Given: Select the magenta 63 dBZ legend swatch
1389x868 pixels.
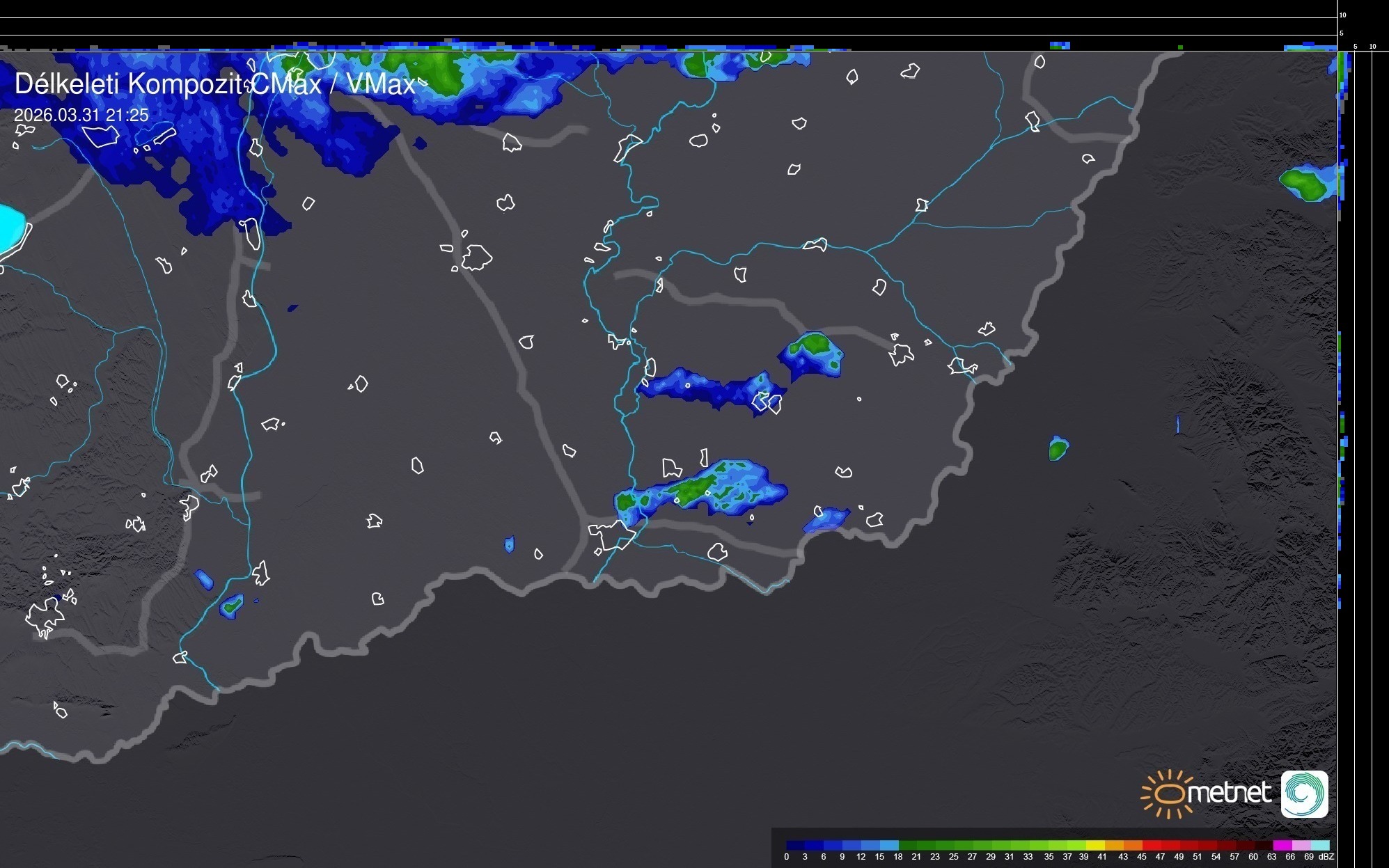Looking at the screenshot, I should 1282,846.
